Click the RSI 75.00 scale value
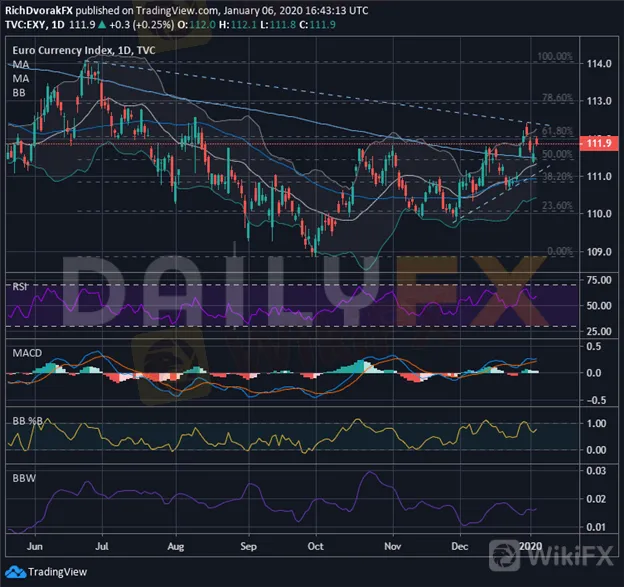Image resolution: width=624 pixels, height=587 pixels. coord(599,280)
